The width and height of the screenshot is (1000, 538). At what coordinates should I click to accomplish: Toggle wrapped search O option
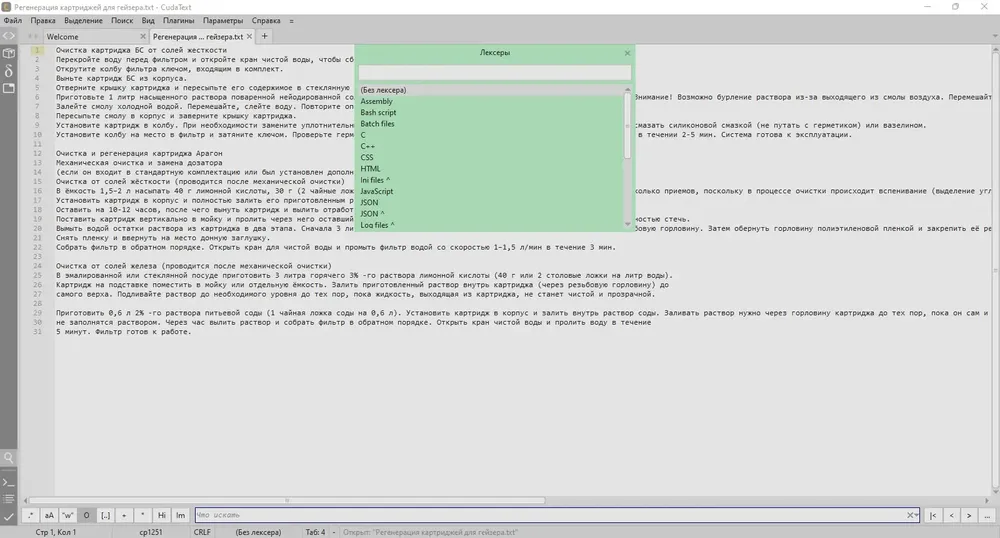pos(87,515)
